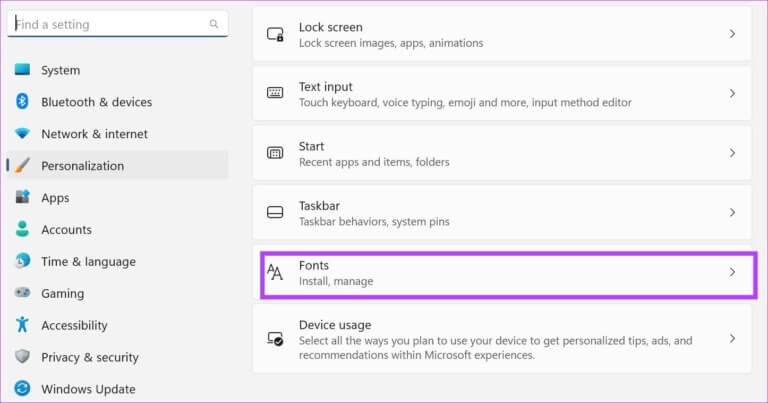The width and height of the screenshot is (768, 403).
Task: Open the Device usage title
Action: tap(335, 325)
